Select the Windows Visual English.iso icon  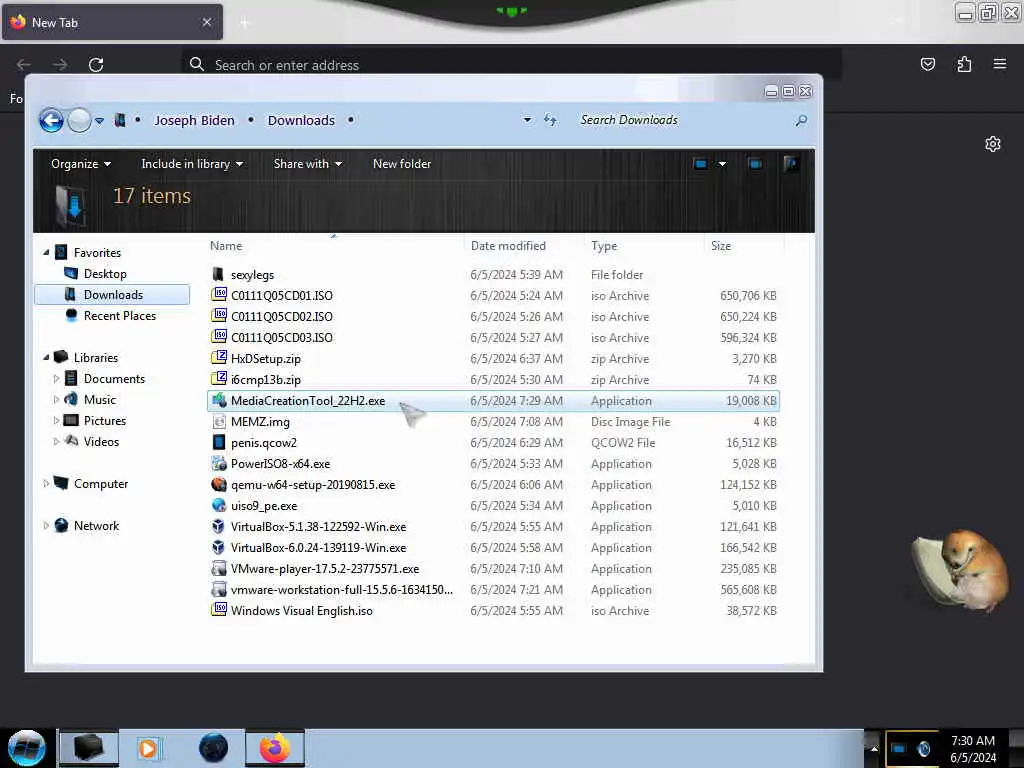tap(219, 611)
